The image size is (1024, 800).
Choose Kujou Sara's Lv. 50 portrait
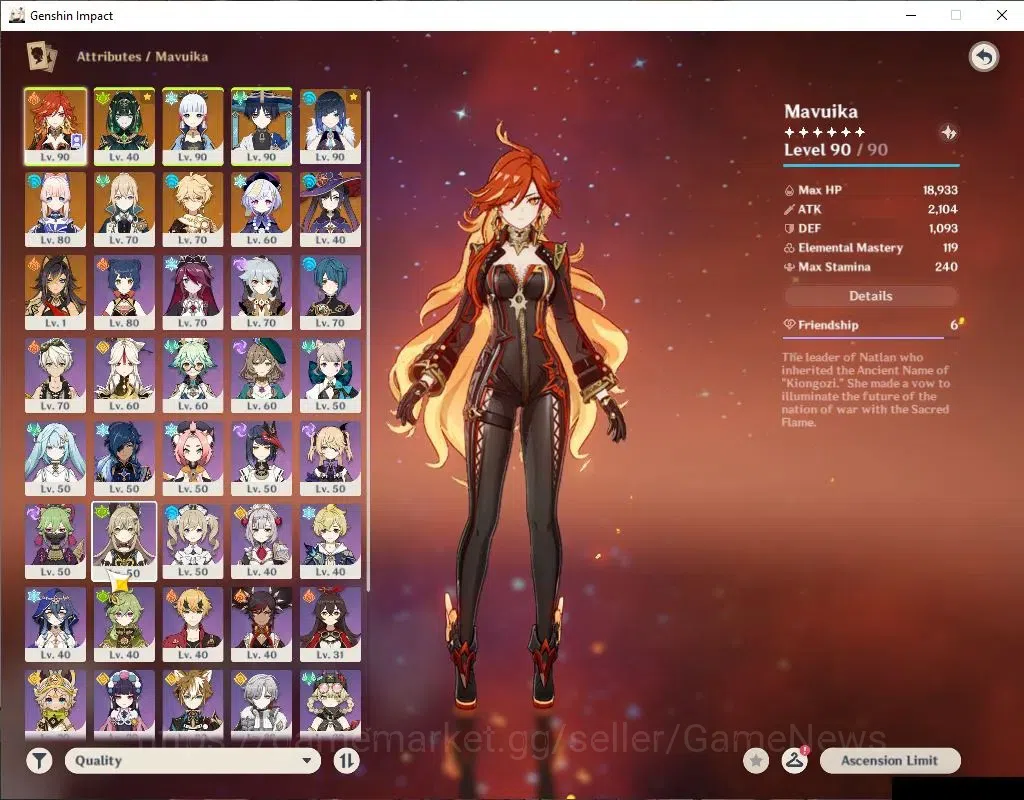(261, 458)
